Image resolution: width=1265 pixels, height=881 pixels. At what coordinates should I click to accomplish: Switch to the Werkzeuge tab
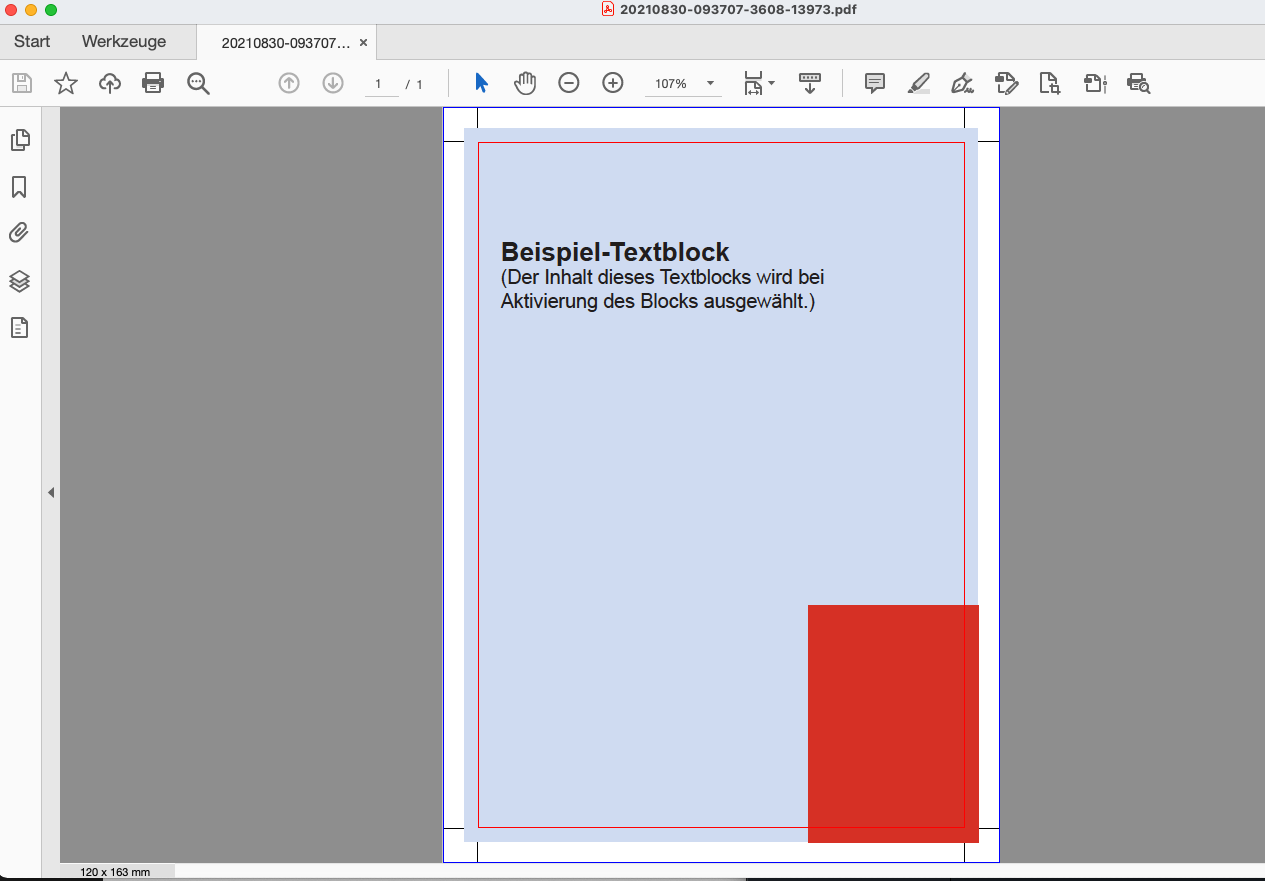click(x=124, y=42)
